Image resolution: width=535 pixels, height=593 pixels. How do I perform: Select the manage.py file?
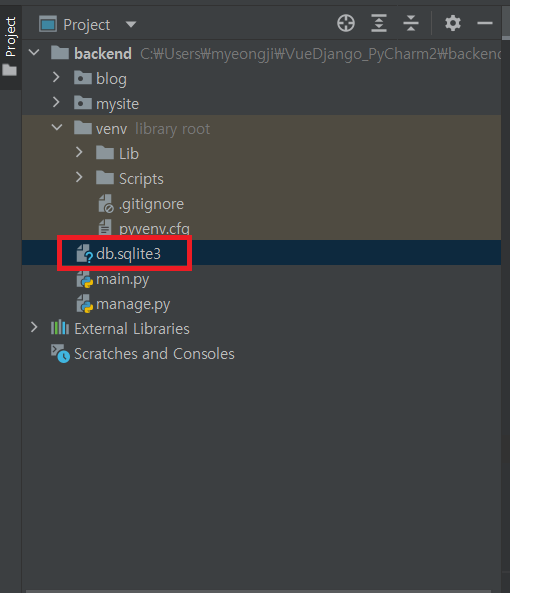133,304
